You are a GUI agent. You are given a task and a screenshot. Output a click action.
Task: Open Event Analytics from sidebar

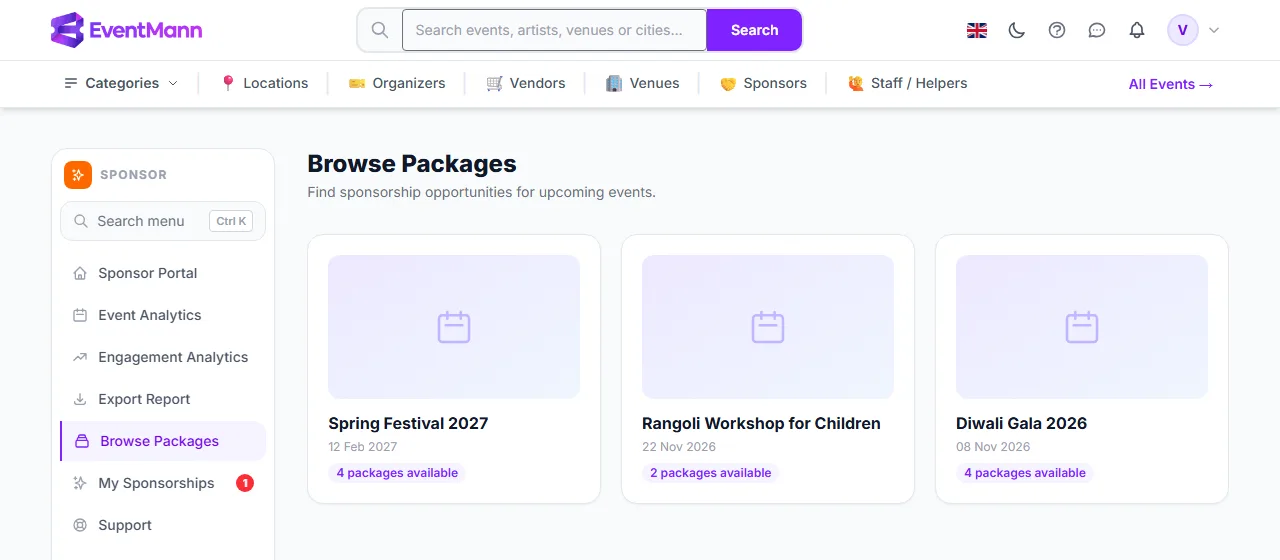click(163, 315)
